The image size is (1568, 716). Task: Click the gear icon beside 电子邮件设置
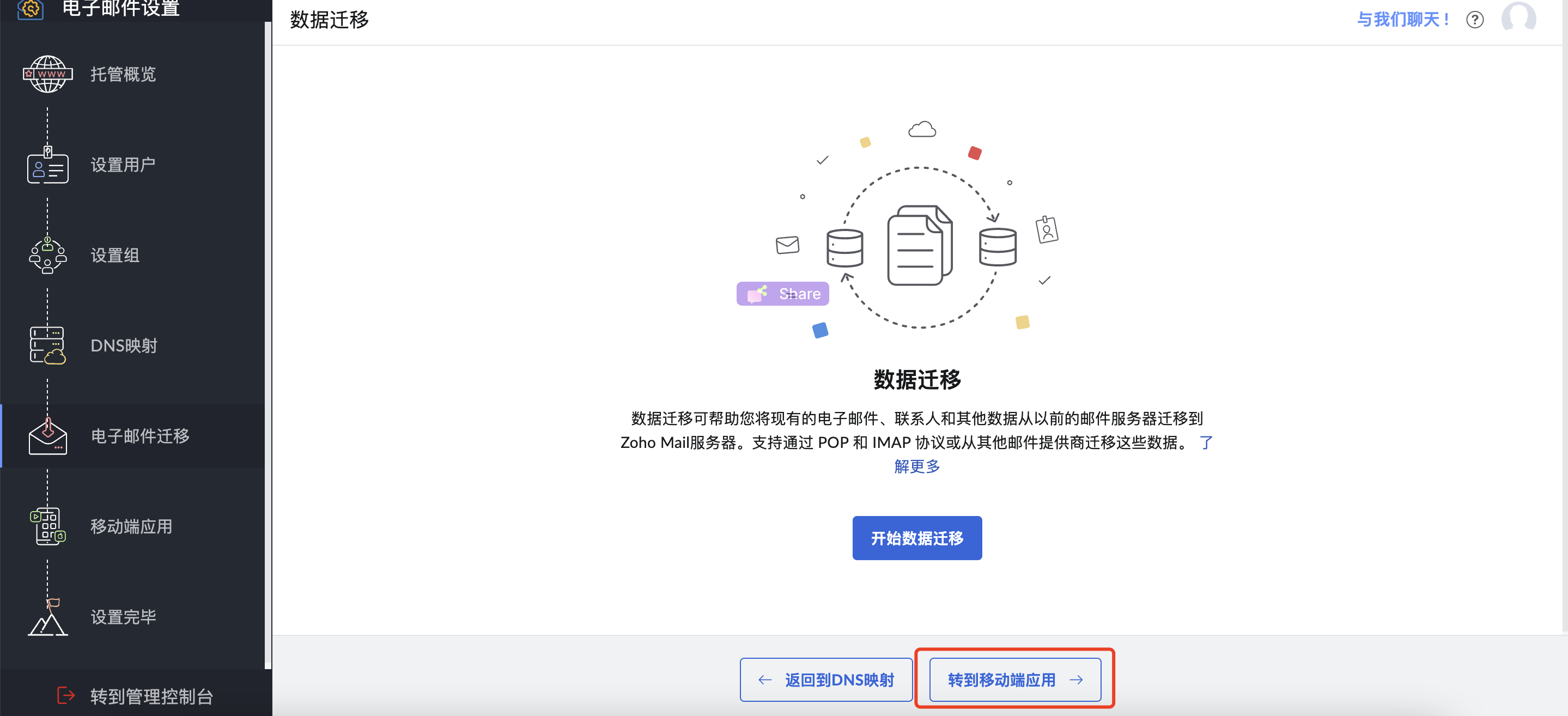(x=31, y=9)
